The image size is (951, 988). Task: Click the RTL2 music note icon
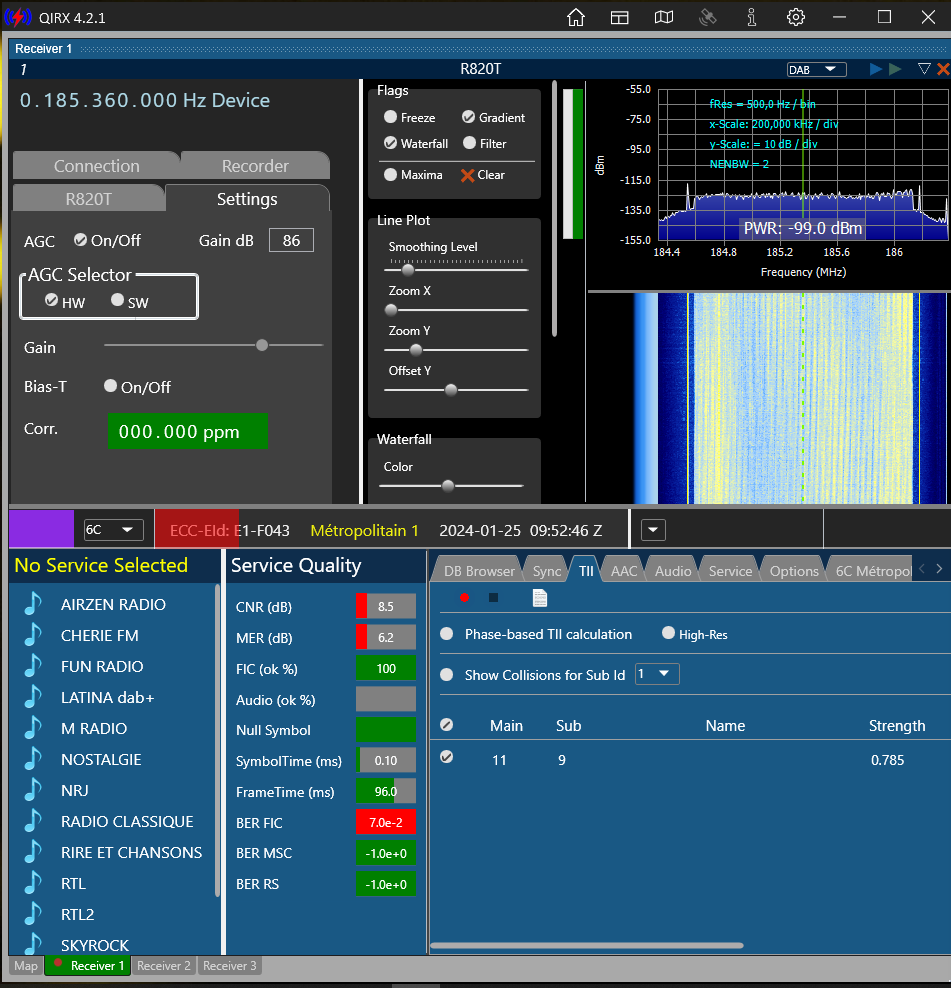coord(33,914)
